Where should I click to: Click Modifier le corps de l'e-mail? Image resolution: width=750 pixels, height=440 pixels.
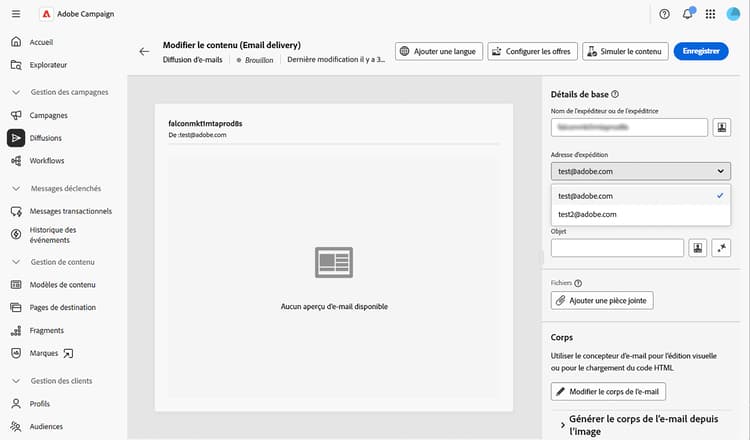coord(608,392)
